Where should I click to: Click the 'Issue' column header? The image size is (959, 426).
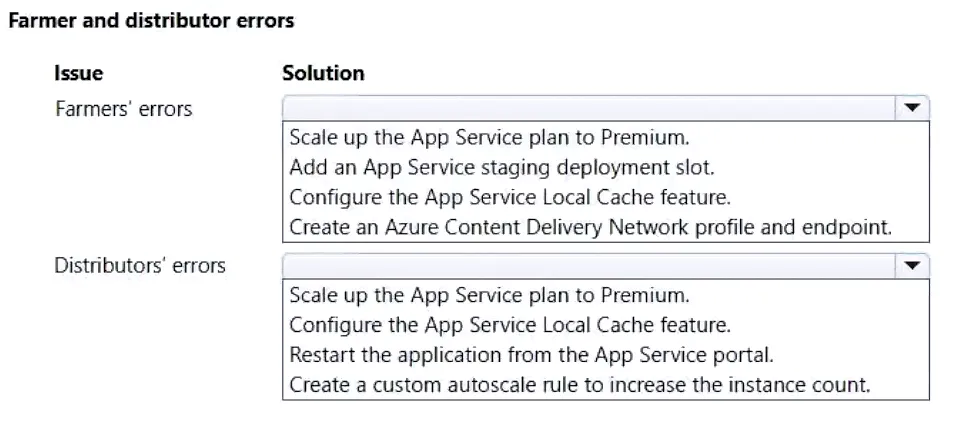click(79, 73)
